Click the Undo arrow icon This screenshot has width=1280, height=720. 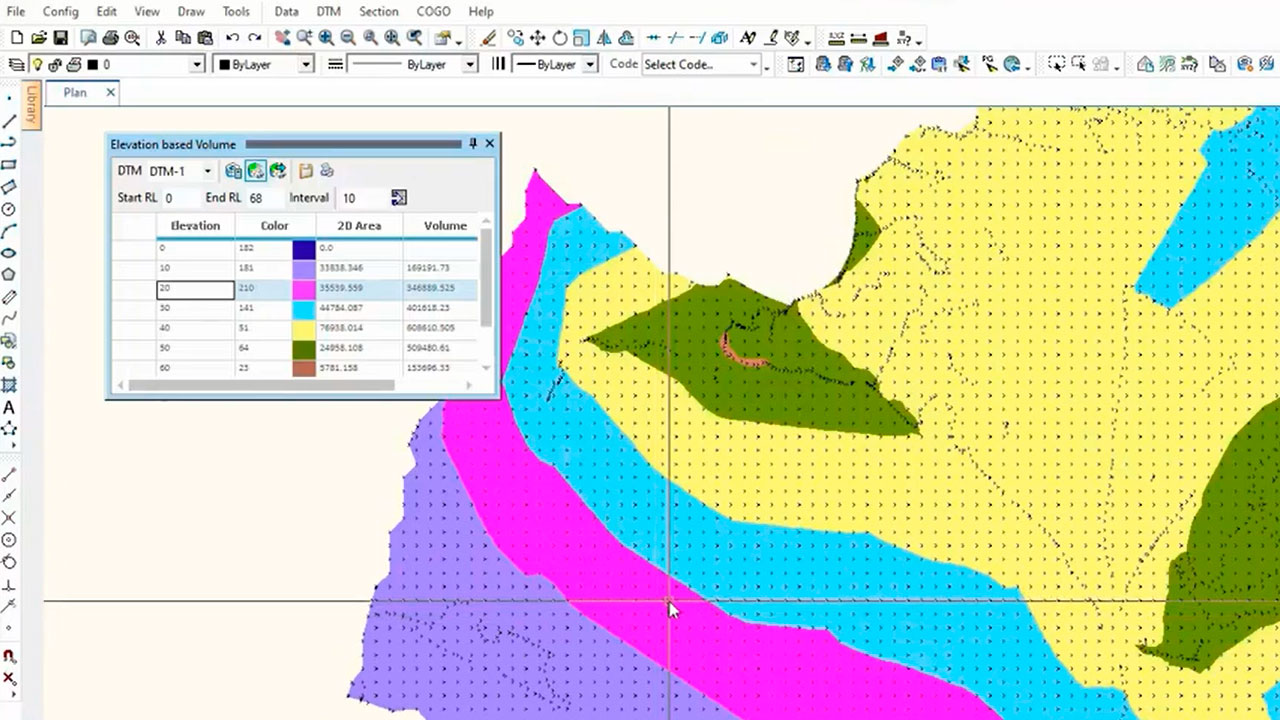(x=232, y=38)
